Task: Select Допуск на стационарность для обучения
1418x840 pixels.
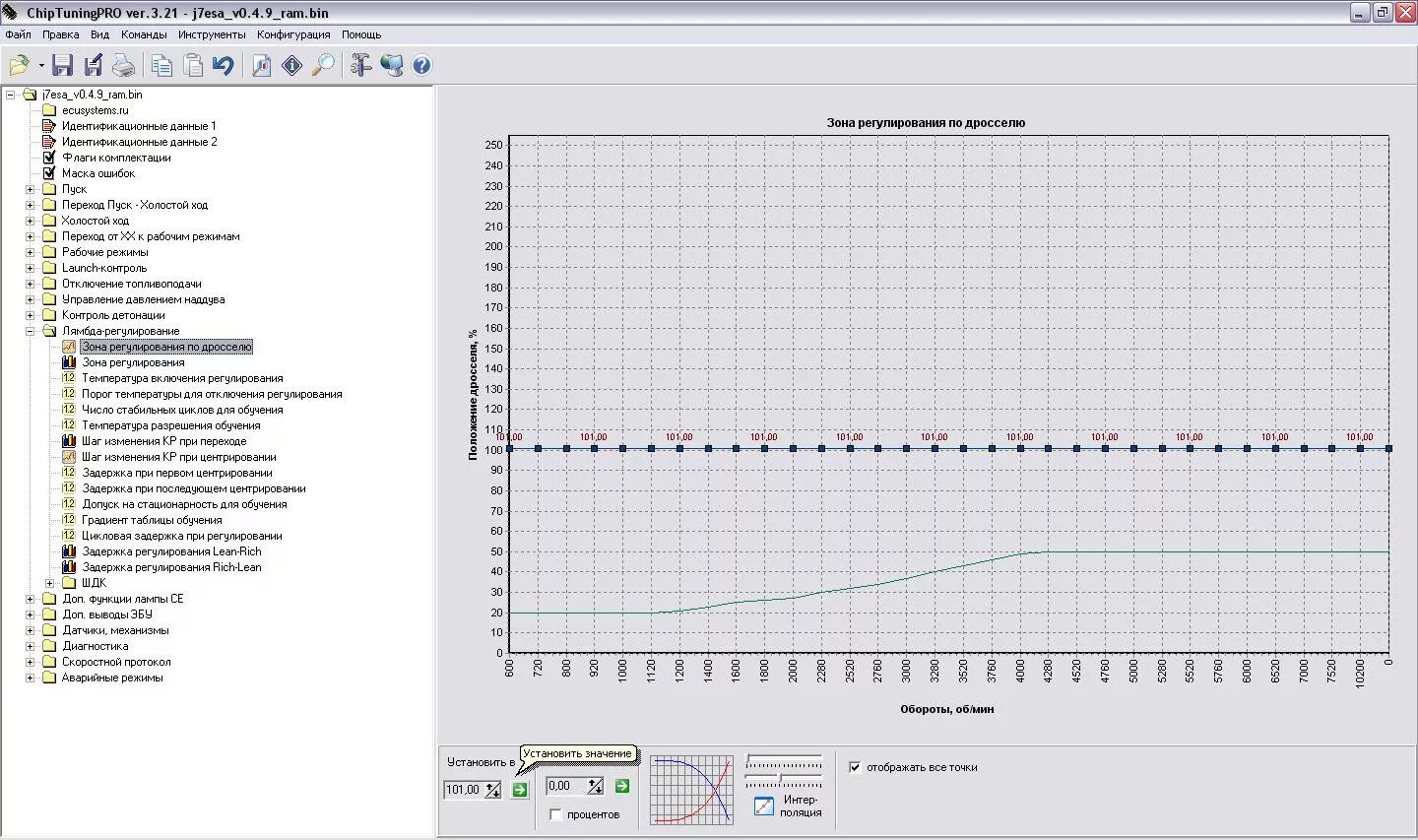Action: (x=185, y=504)
